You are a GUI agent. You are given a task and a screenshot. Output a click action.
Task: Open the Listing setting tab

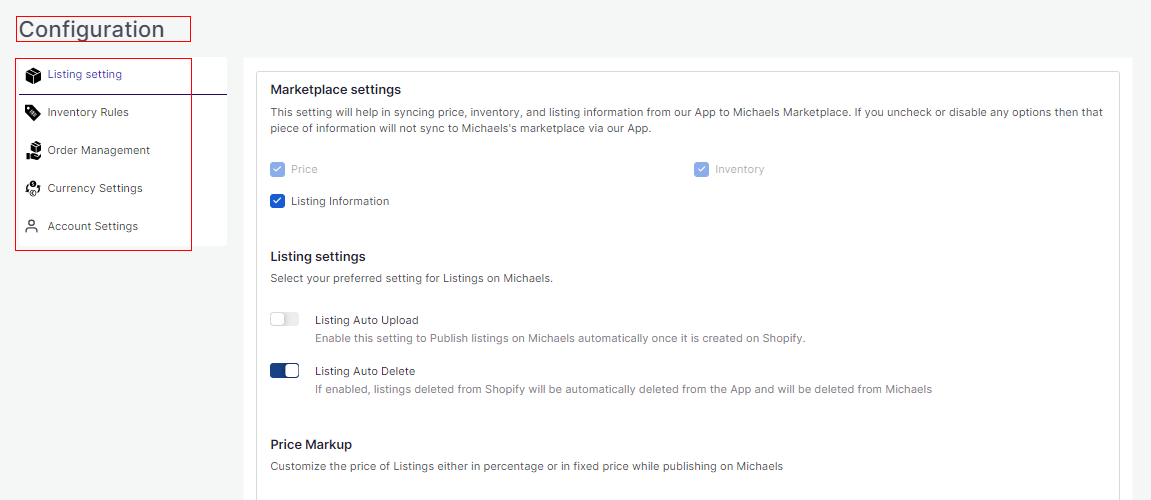85,75
